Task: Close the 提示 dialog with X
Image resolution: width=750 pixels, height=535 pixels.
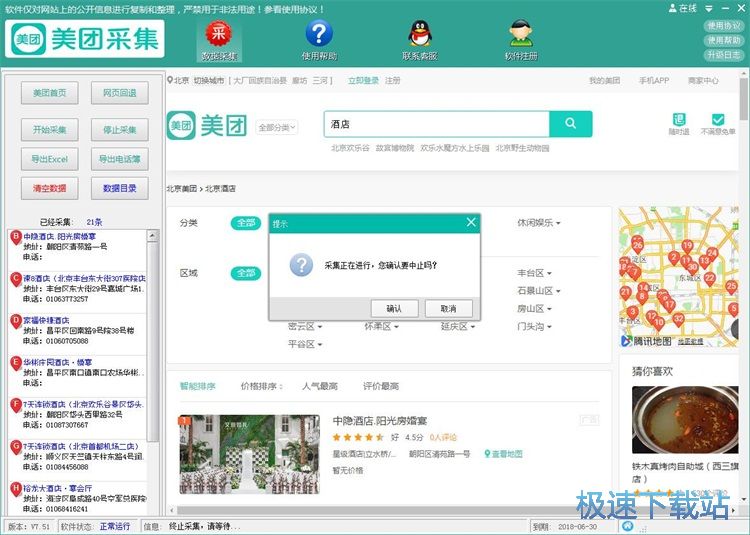Action: pos(471,223)
